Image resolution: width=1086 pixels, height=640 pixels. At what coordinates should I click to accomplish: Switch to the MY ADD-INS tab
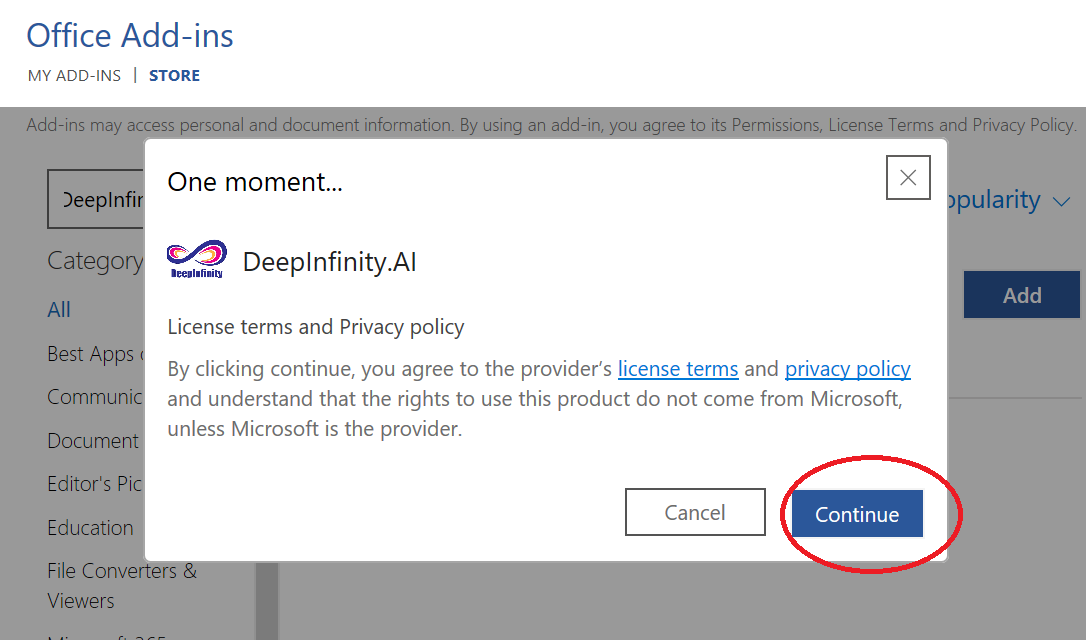(74, 75)
